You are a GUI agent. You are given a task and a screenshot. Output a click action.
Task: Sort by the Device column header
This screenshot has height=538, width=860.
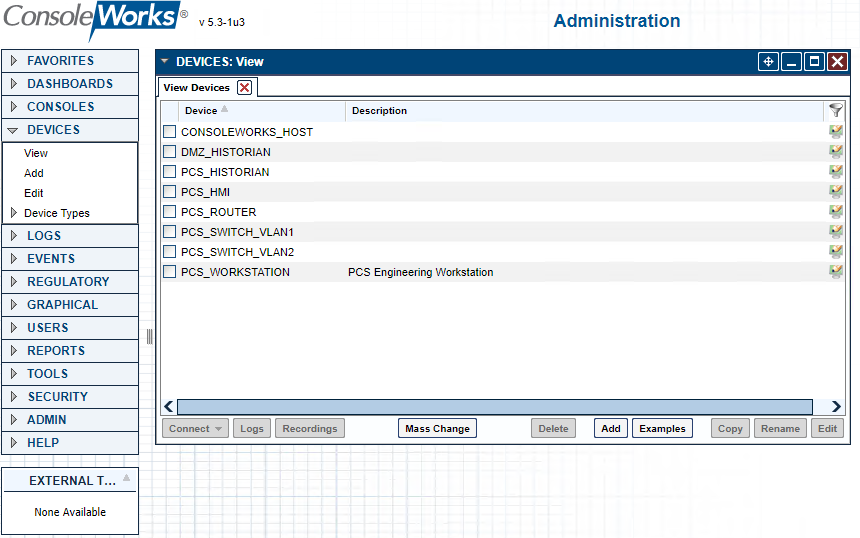click(262, 111)
